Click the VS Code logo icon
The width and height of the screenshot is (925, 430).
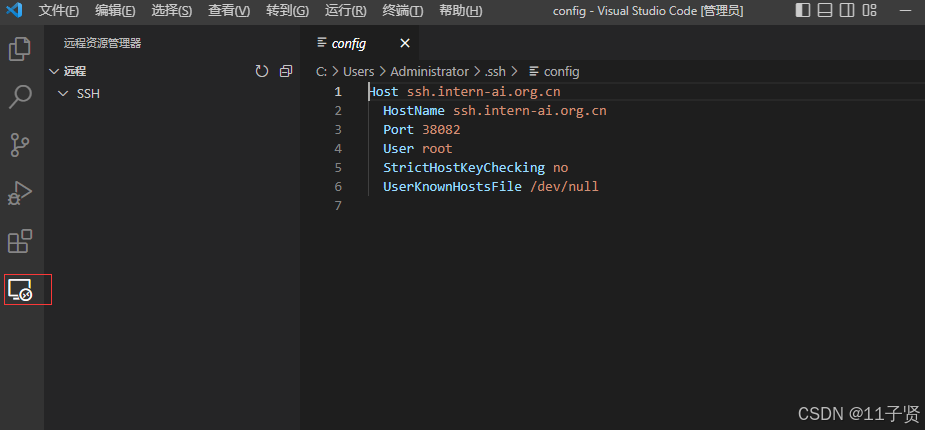(x=14, y=11)
